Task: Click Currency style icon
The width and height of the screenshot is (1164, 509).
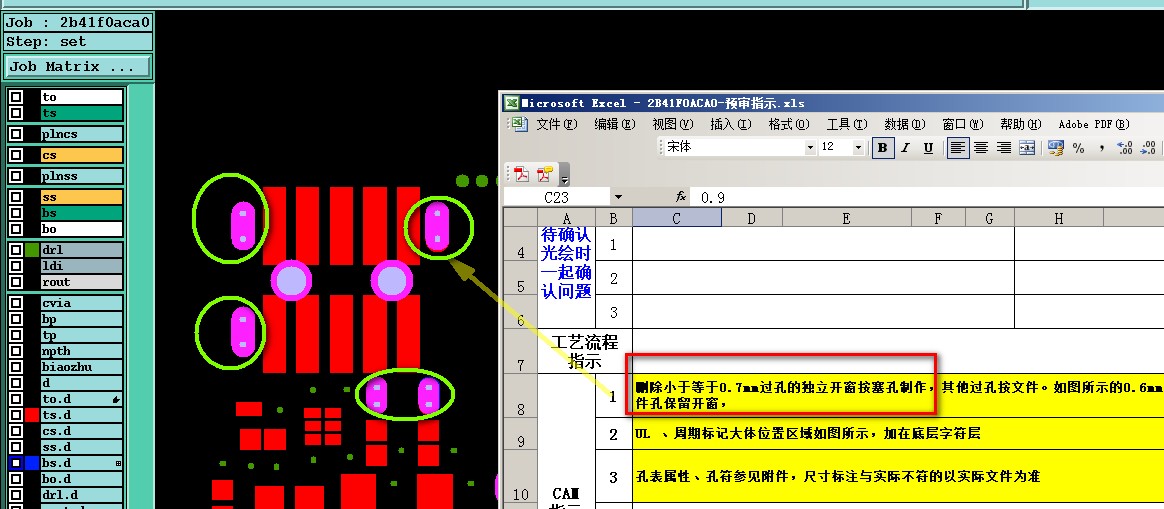Action: (x=1056, y=148)
